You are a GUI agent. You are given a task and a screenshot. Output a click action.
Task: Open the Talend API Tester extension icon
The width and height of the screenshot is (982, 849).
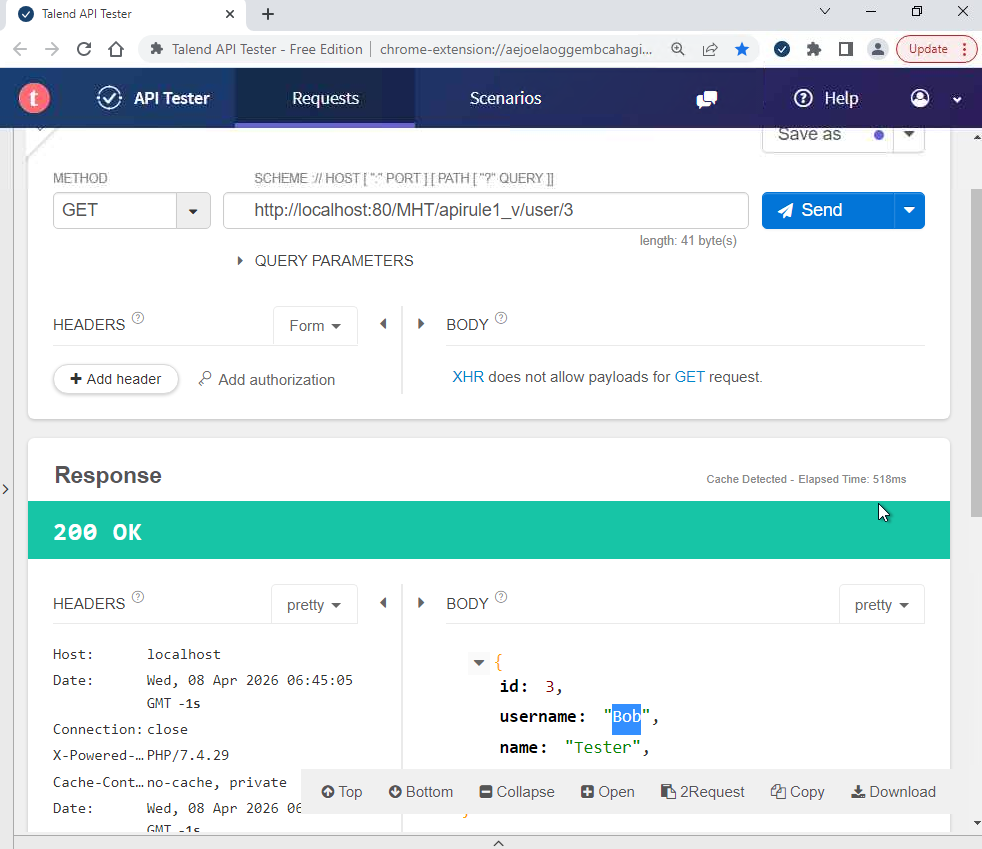point(782,49)
